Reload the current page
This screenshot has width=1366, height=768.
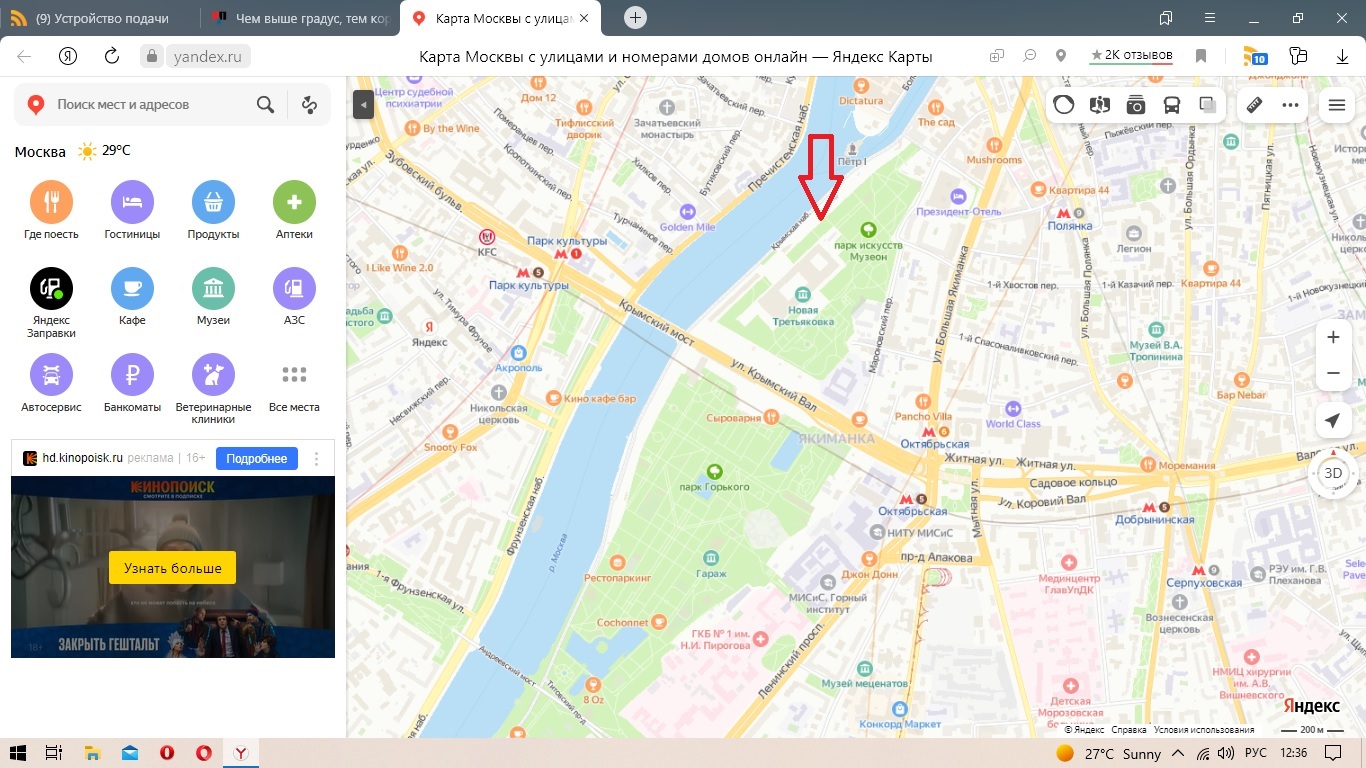click(112, 56)
